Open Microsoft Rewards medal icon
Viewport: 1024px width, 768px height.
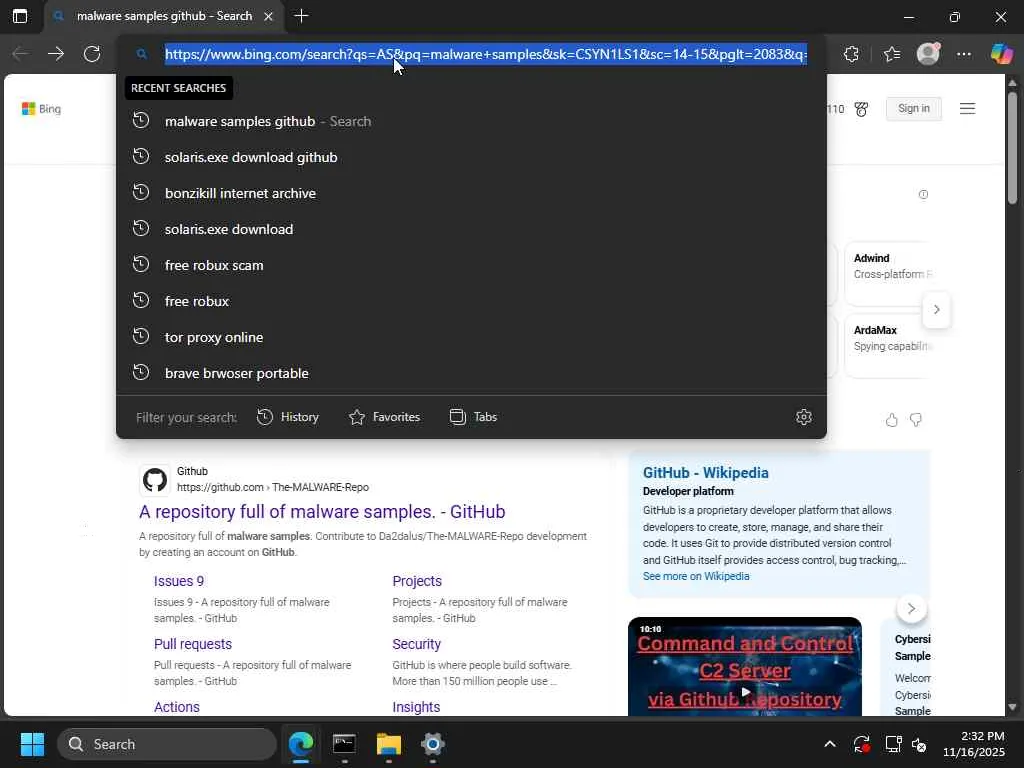tap(861, 109)
